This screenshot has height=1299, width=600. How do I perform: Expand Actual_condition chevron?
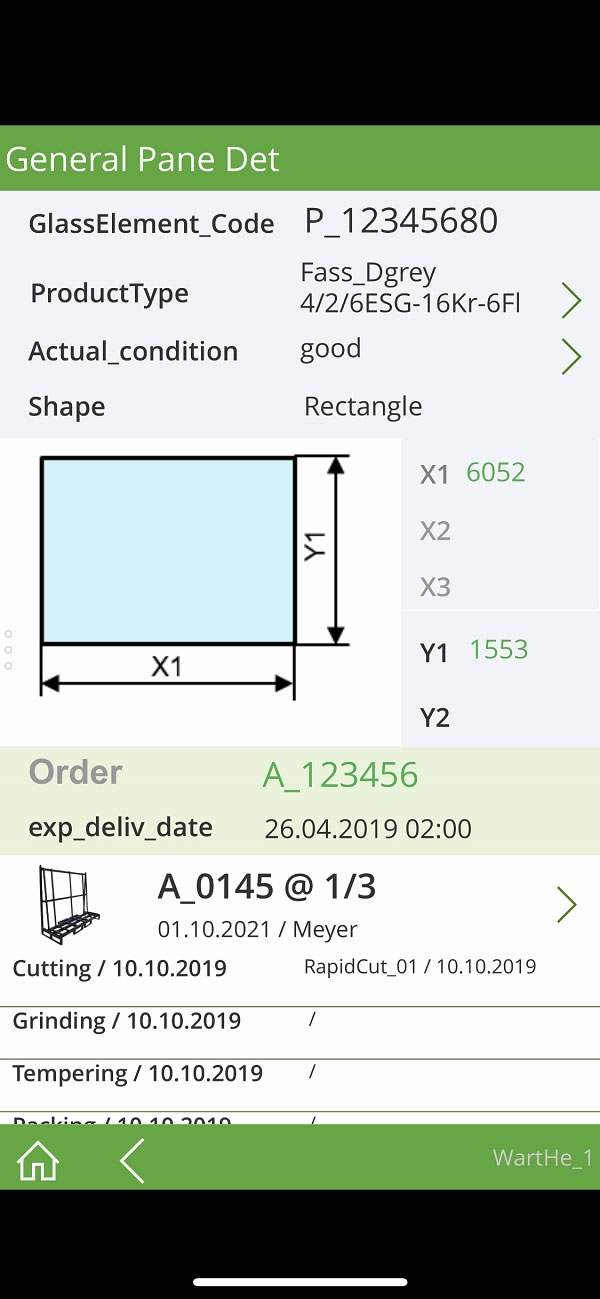571,357
